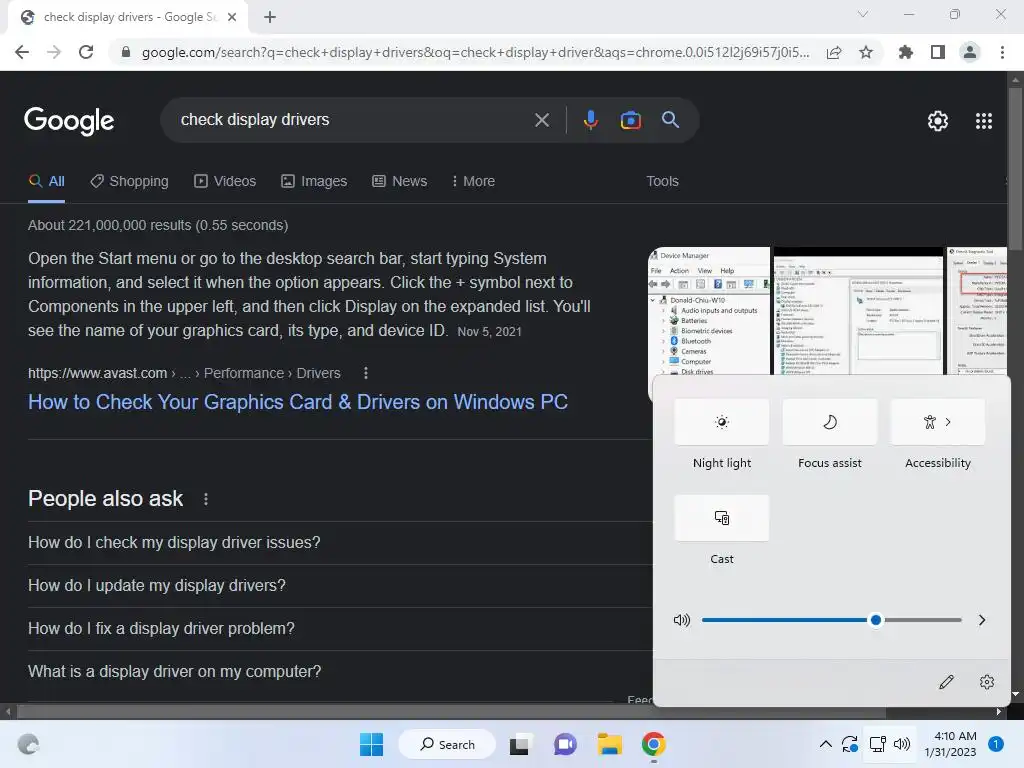Click the address bar URL
1024x768 pixels.
[475, 52]
